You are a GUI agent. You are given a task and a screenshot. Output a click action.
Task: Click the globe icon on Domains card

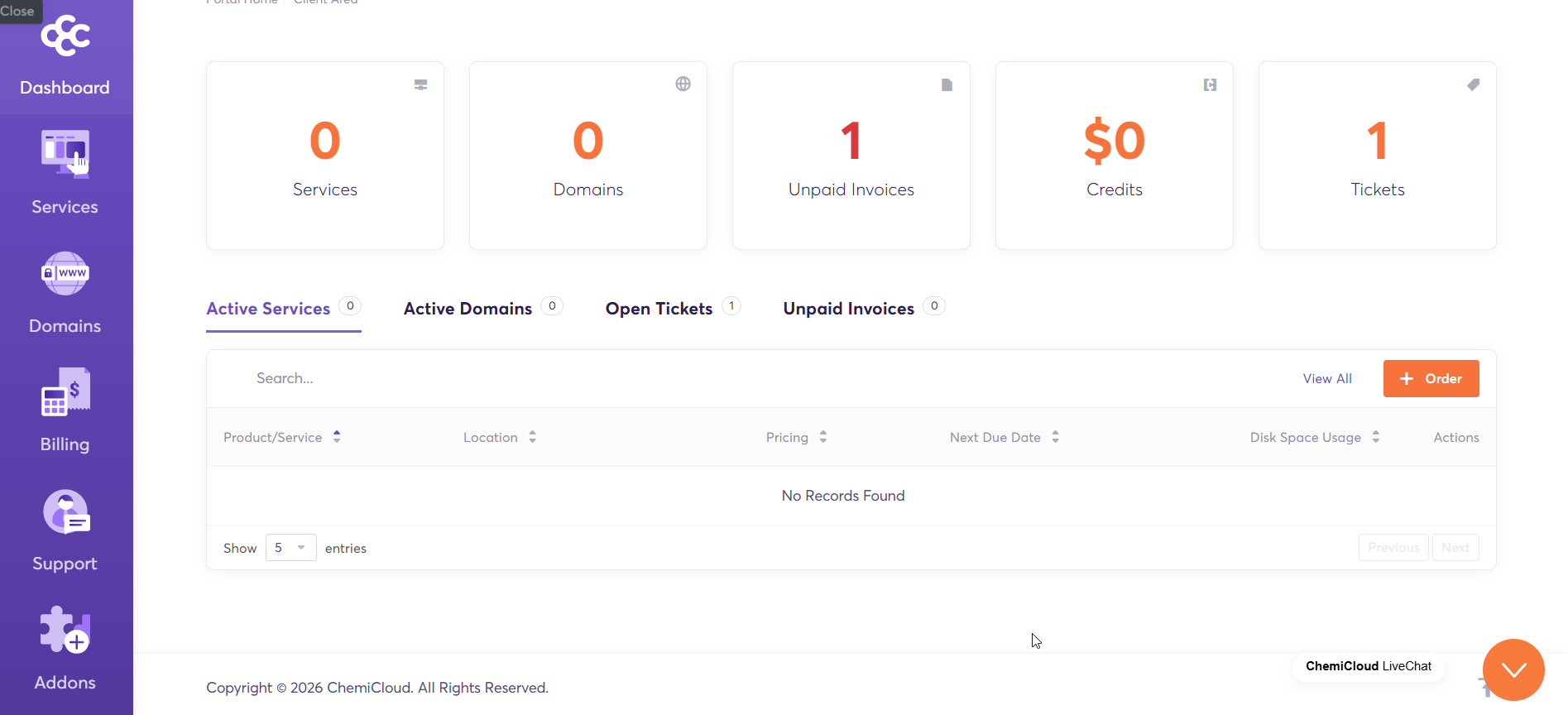pos(683,84)
